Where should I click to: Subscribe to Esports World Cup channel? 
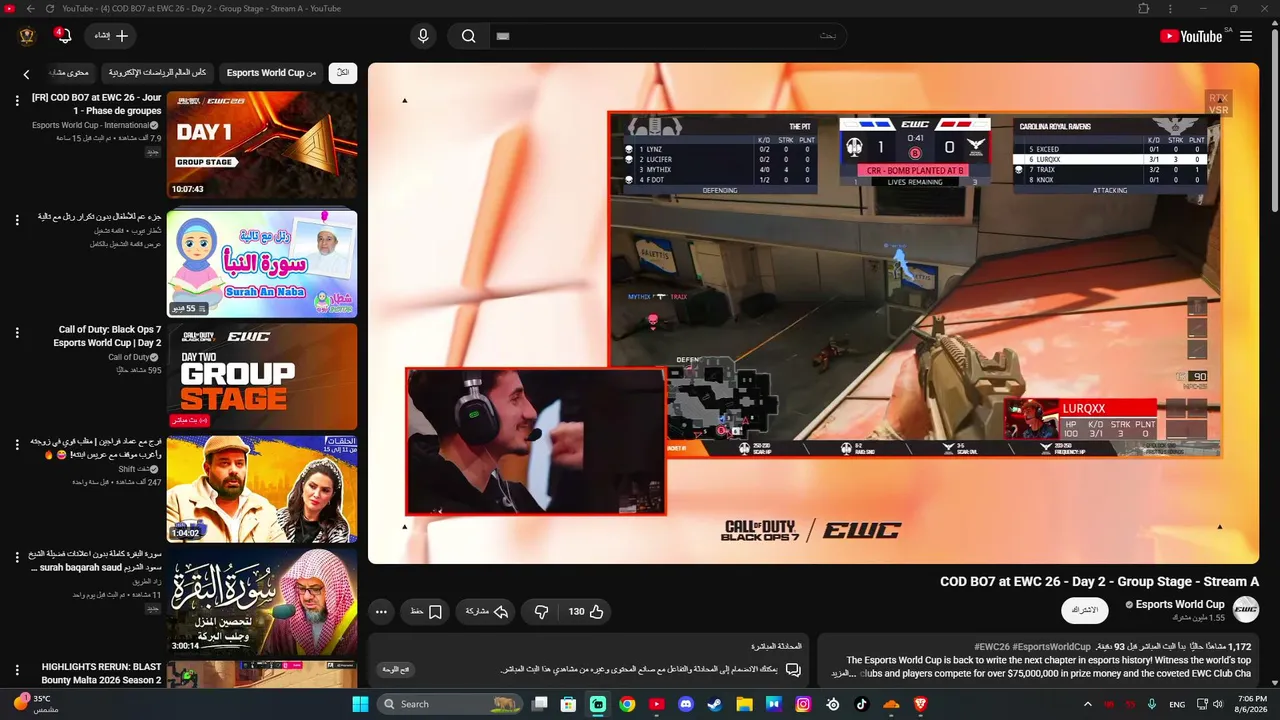click(x=1084, y=610)
